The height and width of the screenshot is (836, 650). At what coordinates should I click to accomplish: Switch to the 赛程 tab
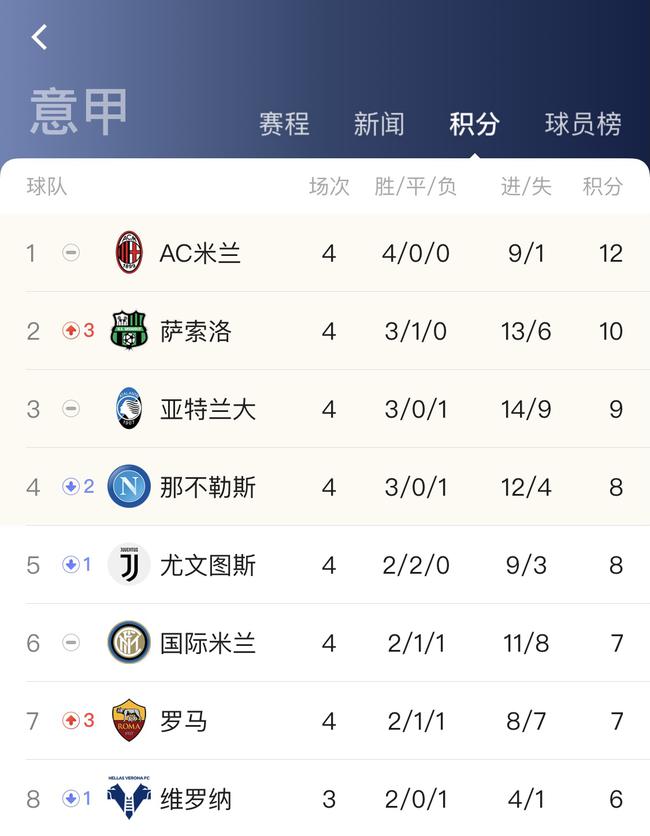pyautogui.click(x=284, y=124)
